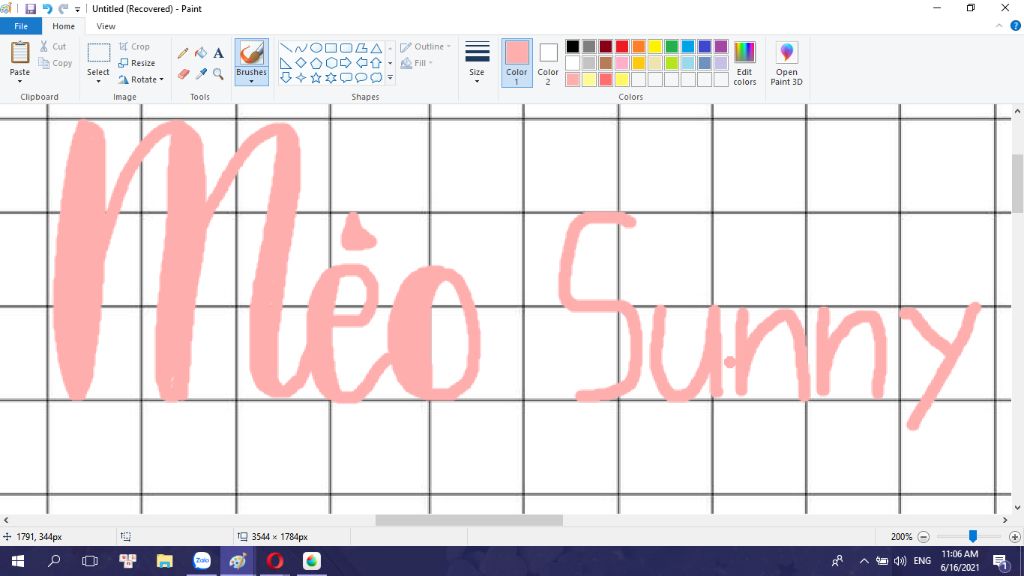Image resolution: width=1024 pixels, height=576 pixels.
Task: Choose the Rectangle shape
Action: click(330, 48)
